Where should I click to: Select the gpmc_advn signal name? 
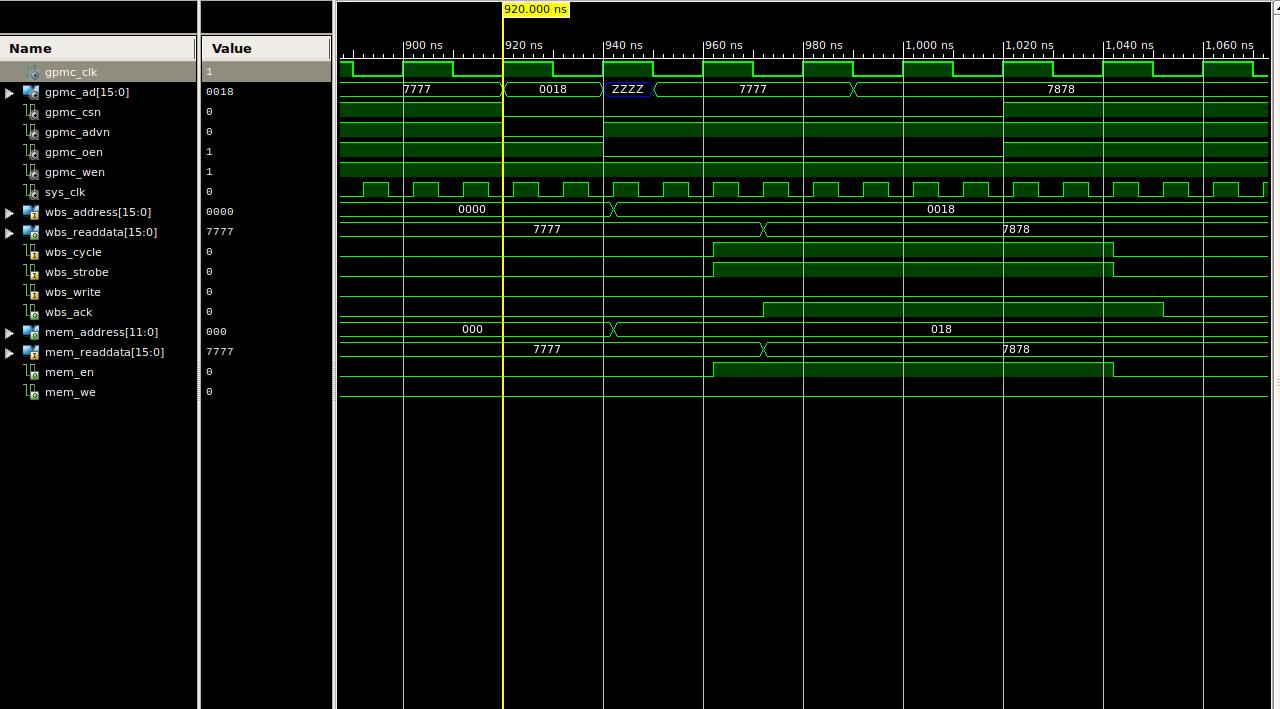point(77,132)
